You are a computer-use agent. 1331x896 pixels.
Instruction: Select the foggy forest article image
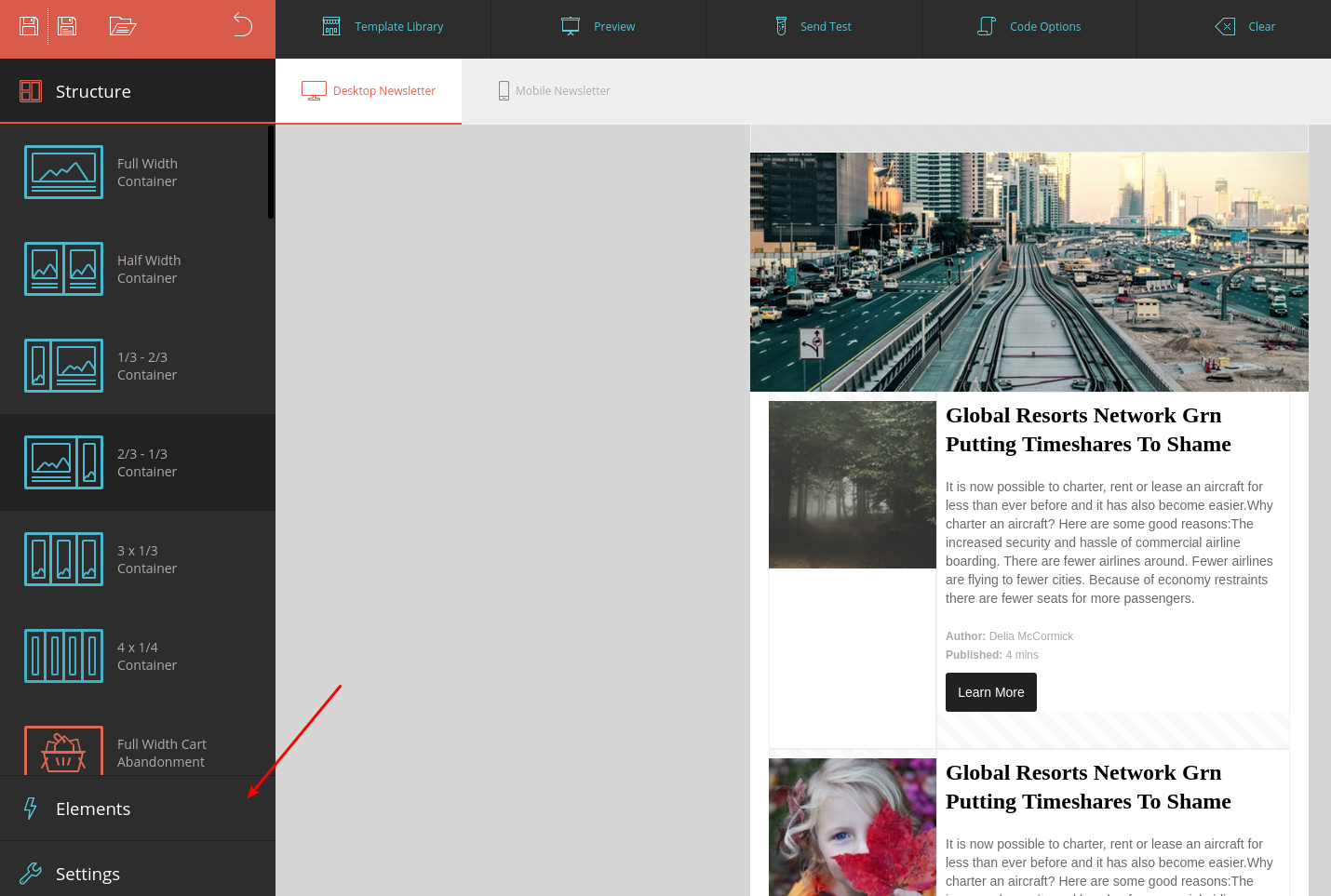point(853,485)
